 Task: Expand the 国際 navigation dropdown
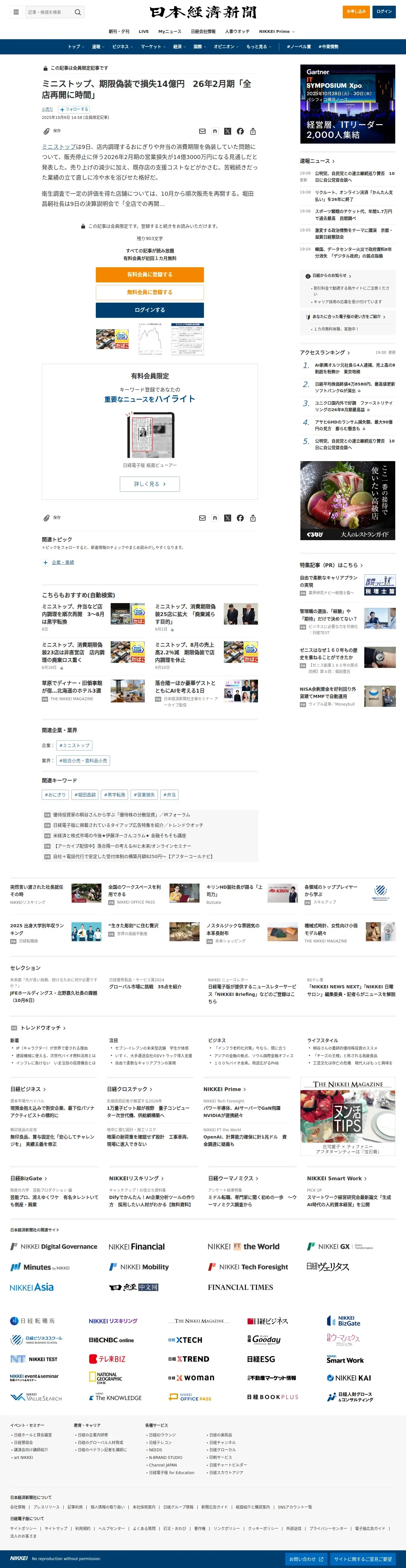(200, 47)
